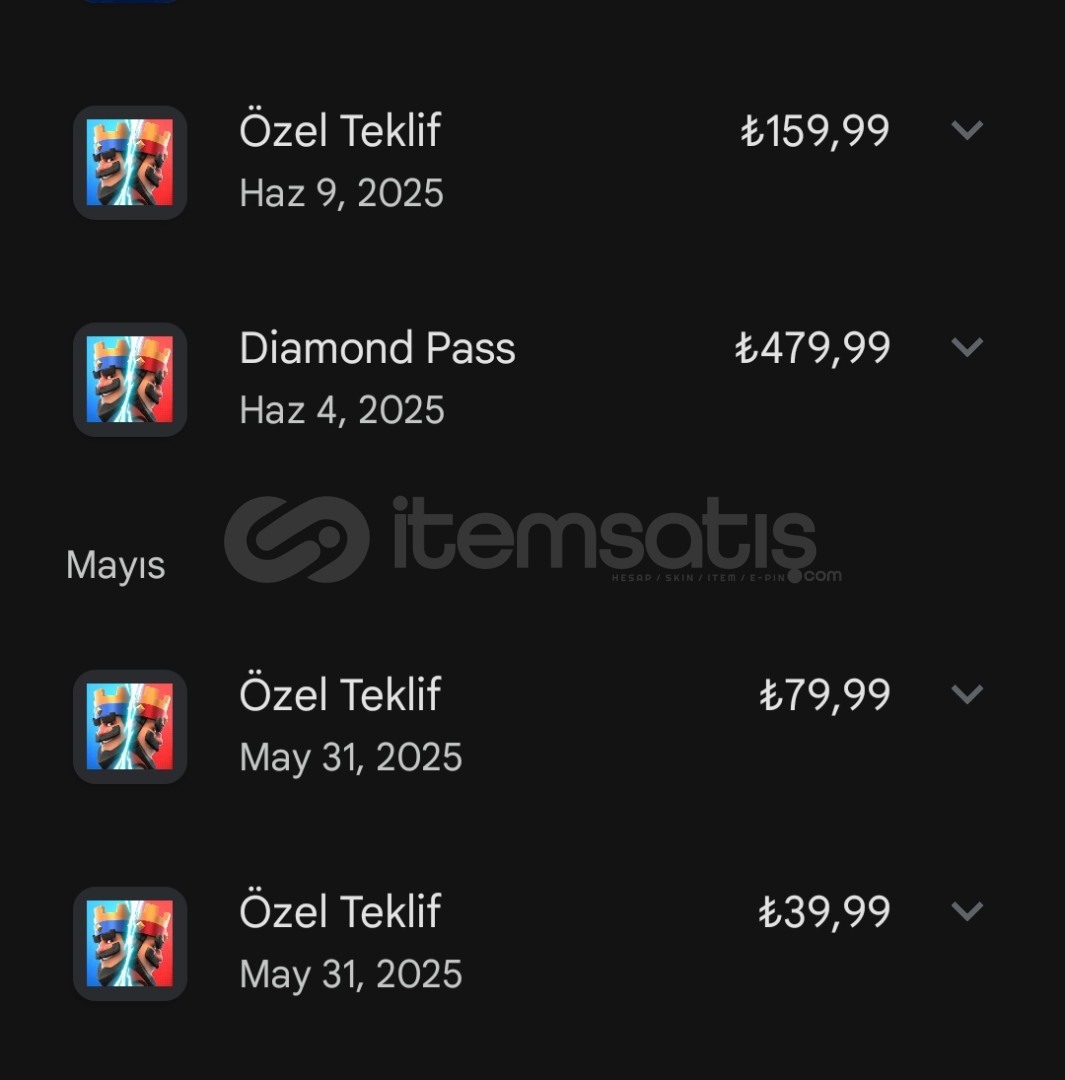Tap the ₺79,99 price amount

click(x=825, y=695)
